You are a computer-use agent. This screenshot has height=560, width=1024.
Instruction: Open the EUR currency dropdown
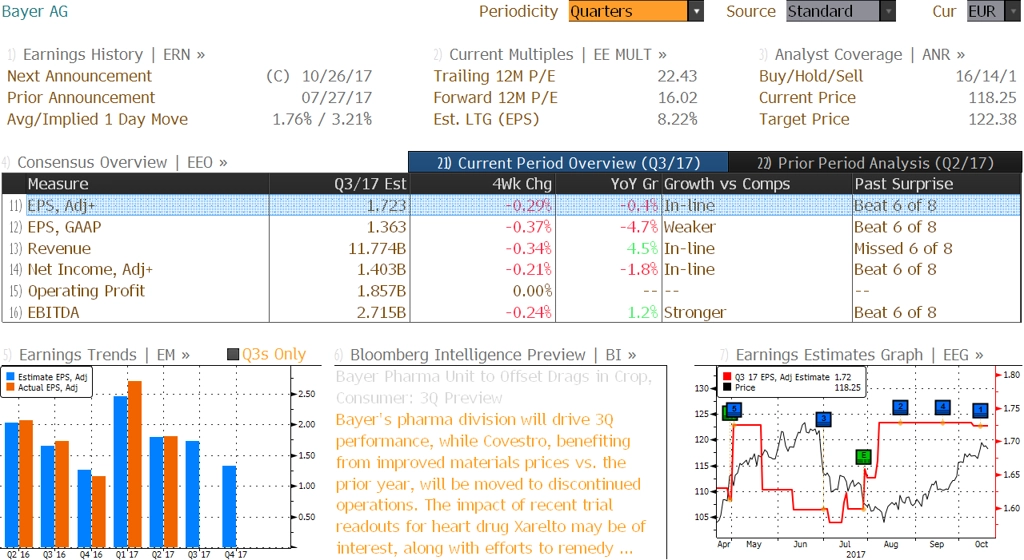point(993,11)
